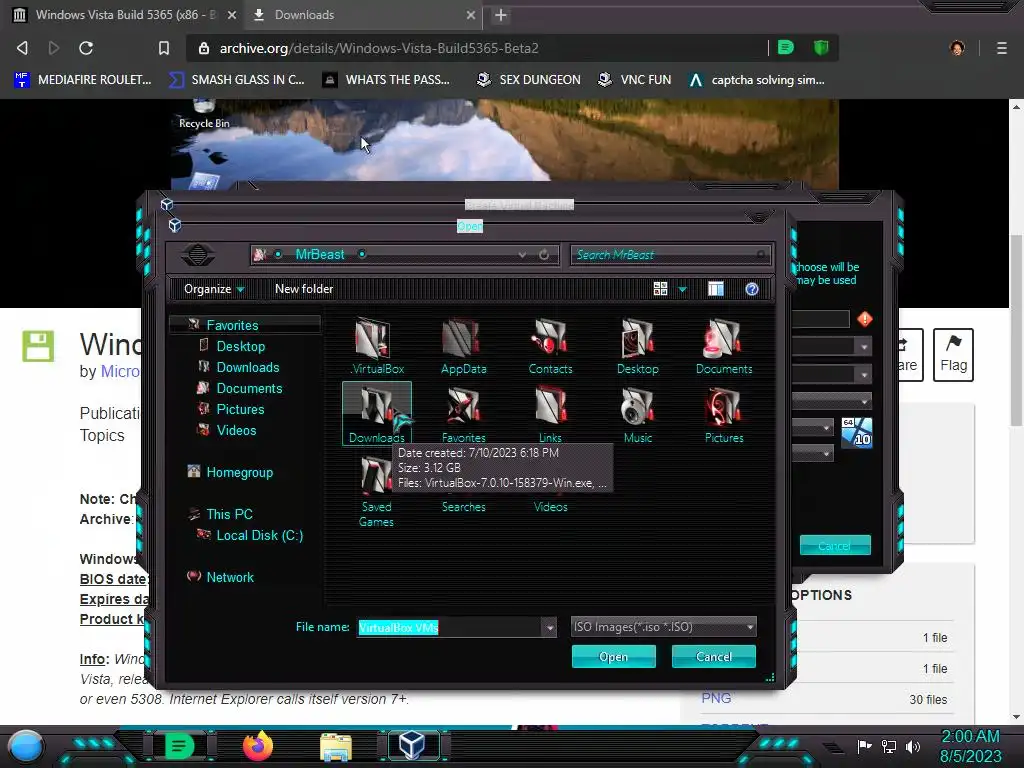Screen dimensions: 1024x768
Task: Click the dialog back navigation orb
Action: coord(198,255)
